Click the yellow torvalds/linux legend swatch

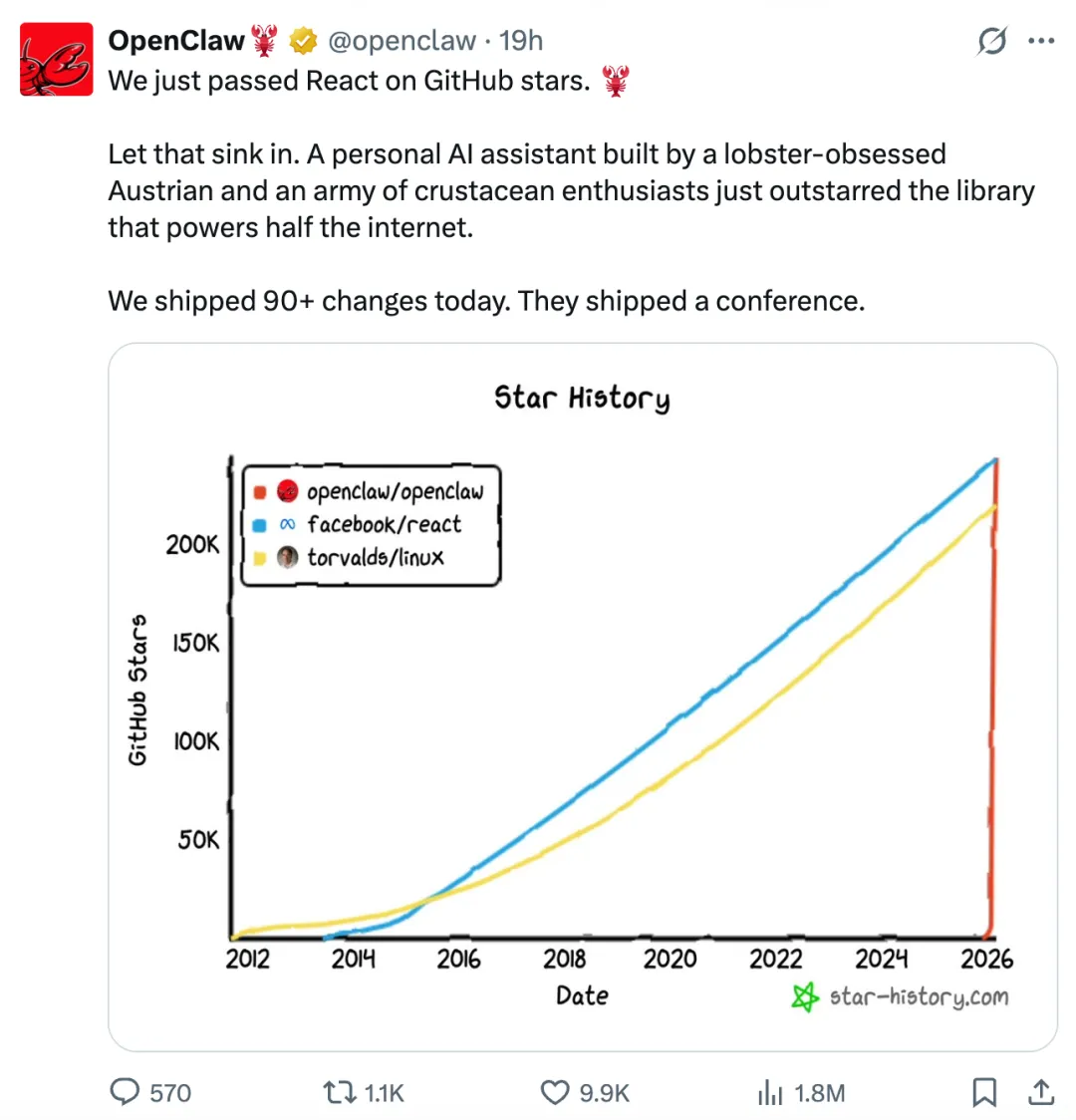click(260, 558)
